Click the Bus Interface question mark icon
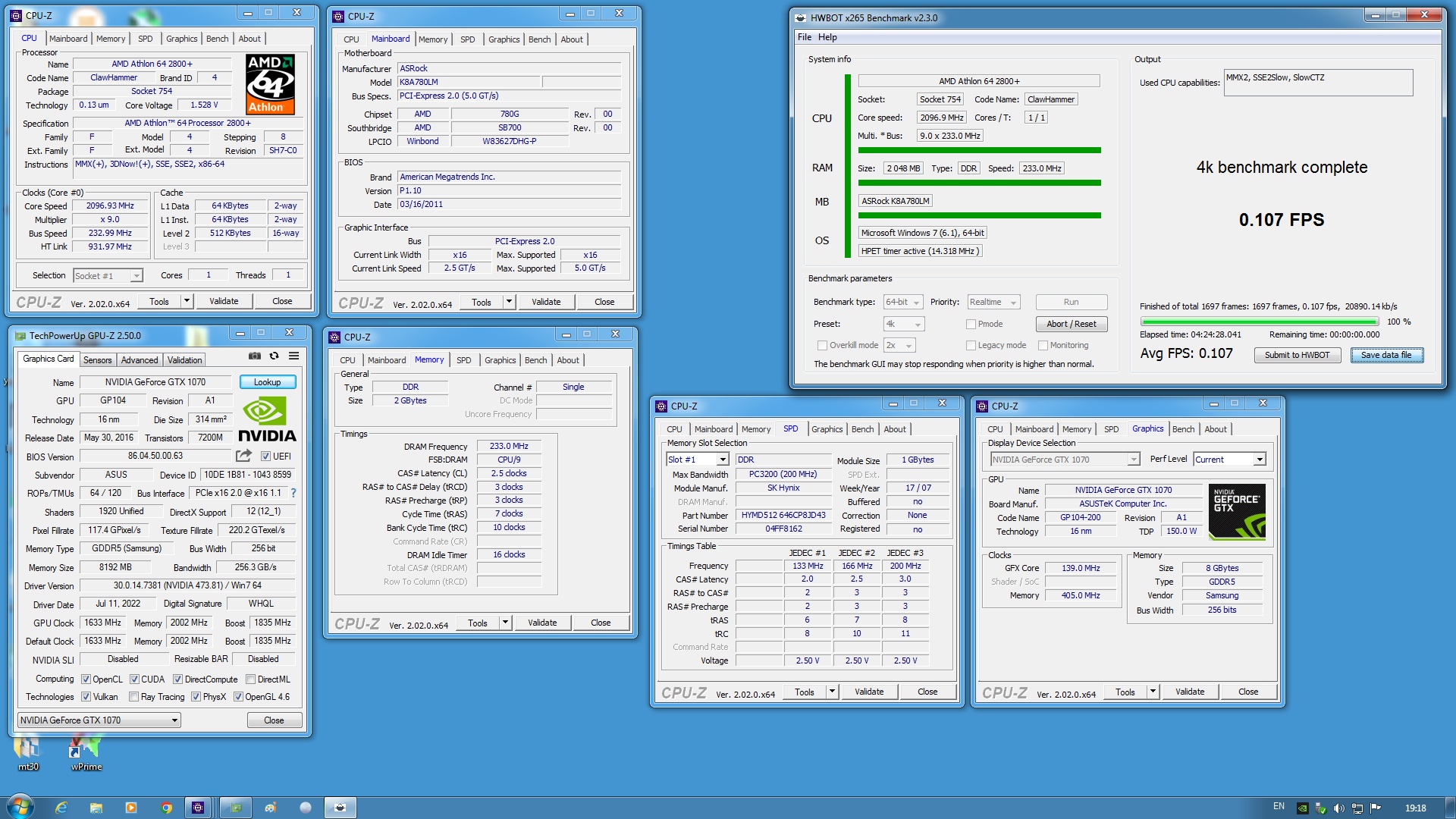 pos(293,493)
